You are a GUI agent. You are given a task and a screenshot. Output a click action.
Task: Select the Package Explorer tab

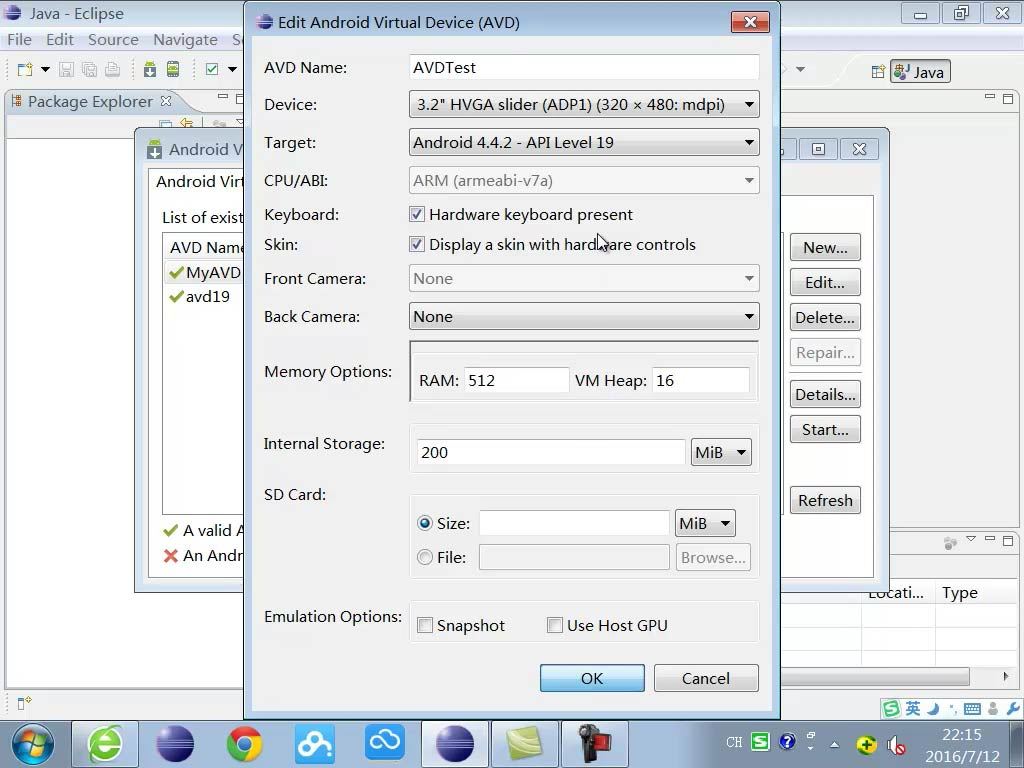click(90, 101)
